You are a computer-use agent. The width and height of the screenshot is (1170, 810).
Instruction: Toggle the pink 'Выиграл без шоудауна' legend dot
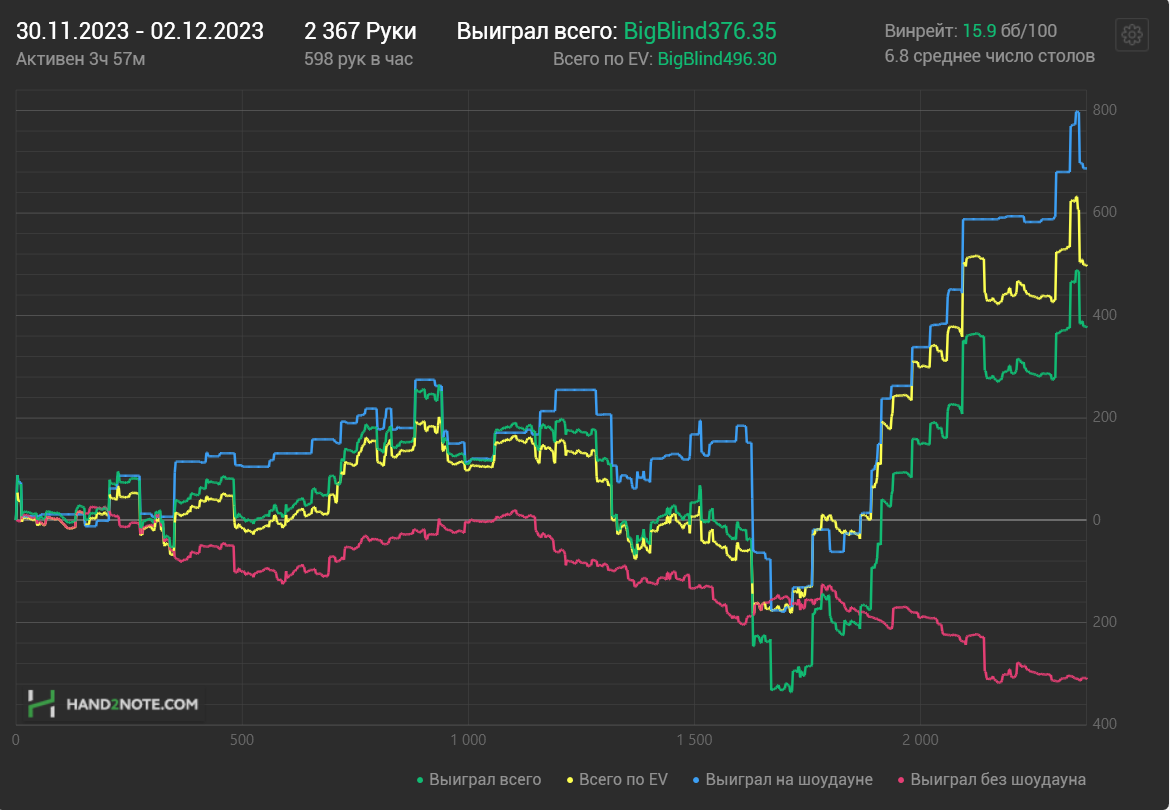pos(901,780)
